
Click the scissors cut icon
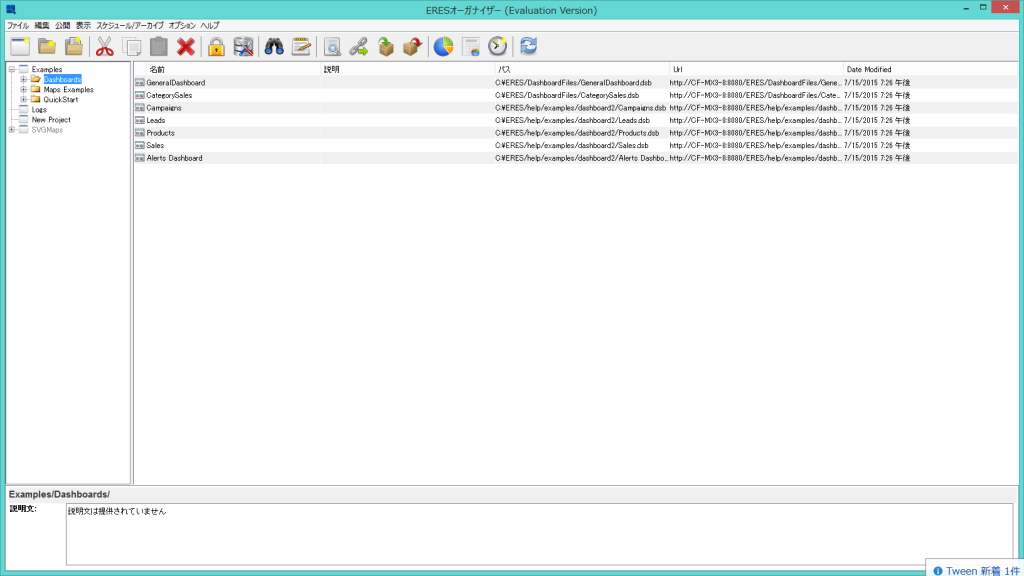click(x=104, y=46)
